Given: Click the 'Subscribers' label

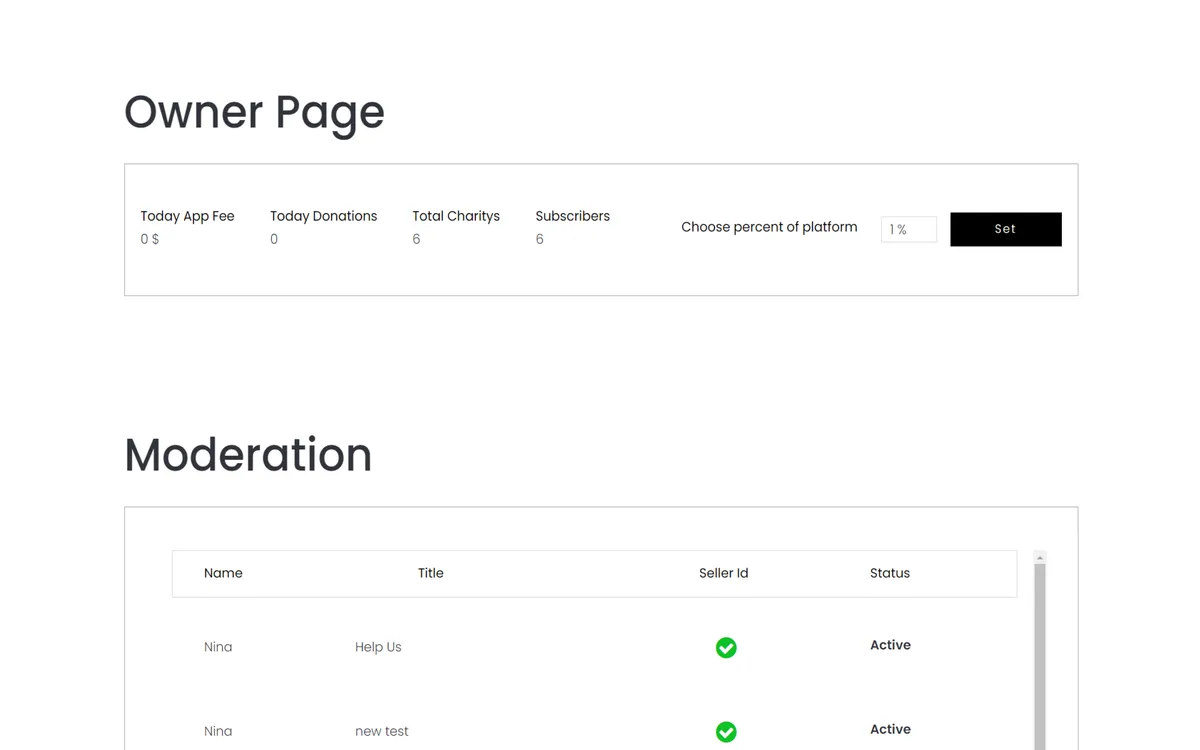Looking at the screenshot, I should (x=572, y=216).
